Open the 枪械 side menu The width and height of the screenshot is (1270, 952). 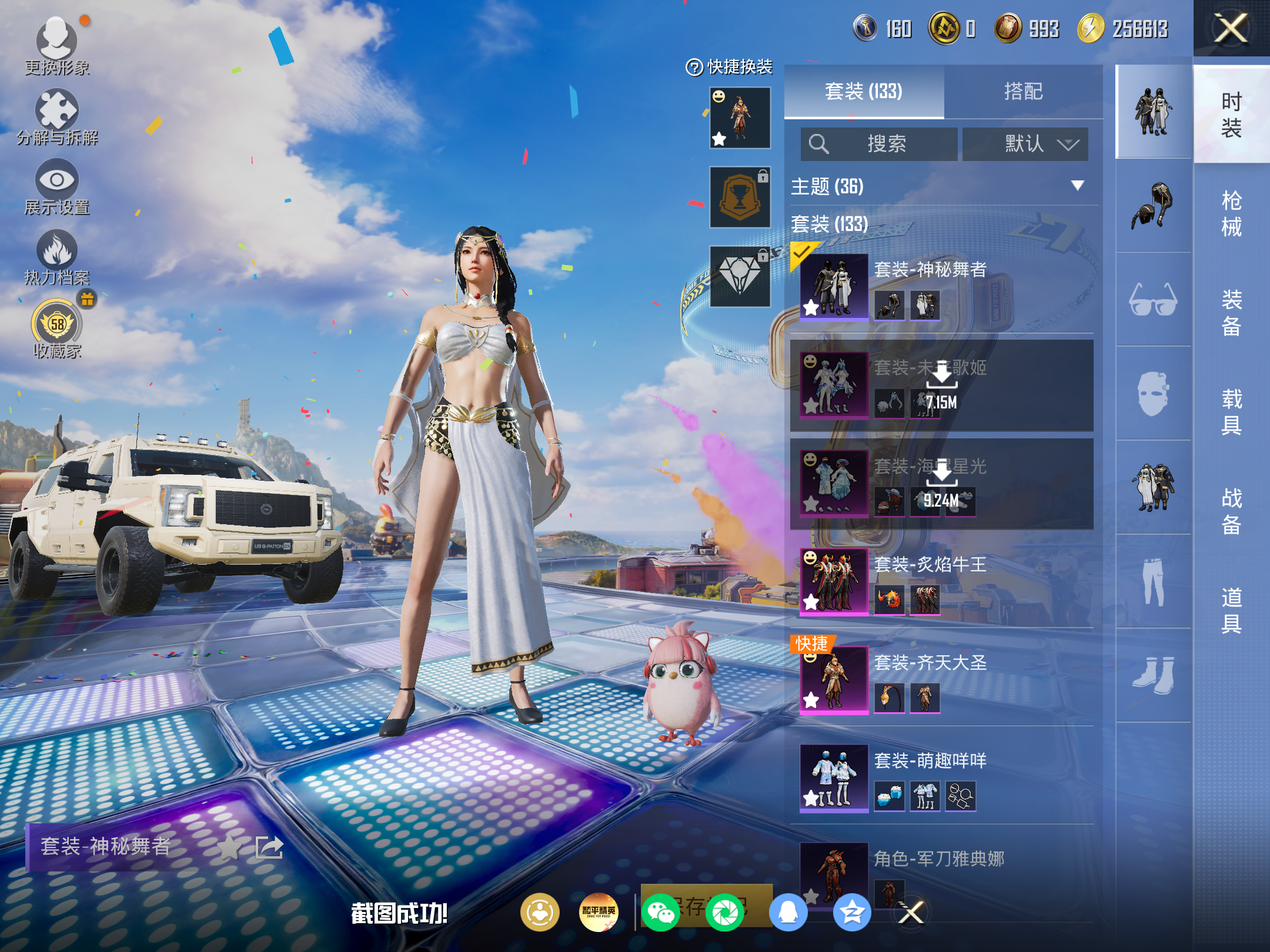click(1231, 213)
